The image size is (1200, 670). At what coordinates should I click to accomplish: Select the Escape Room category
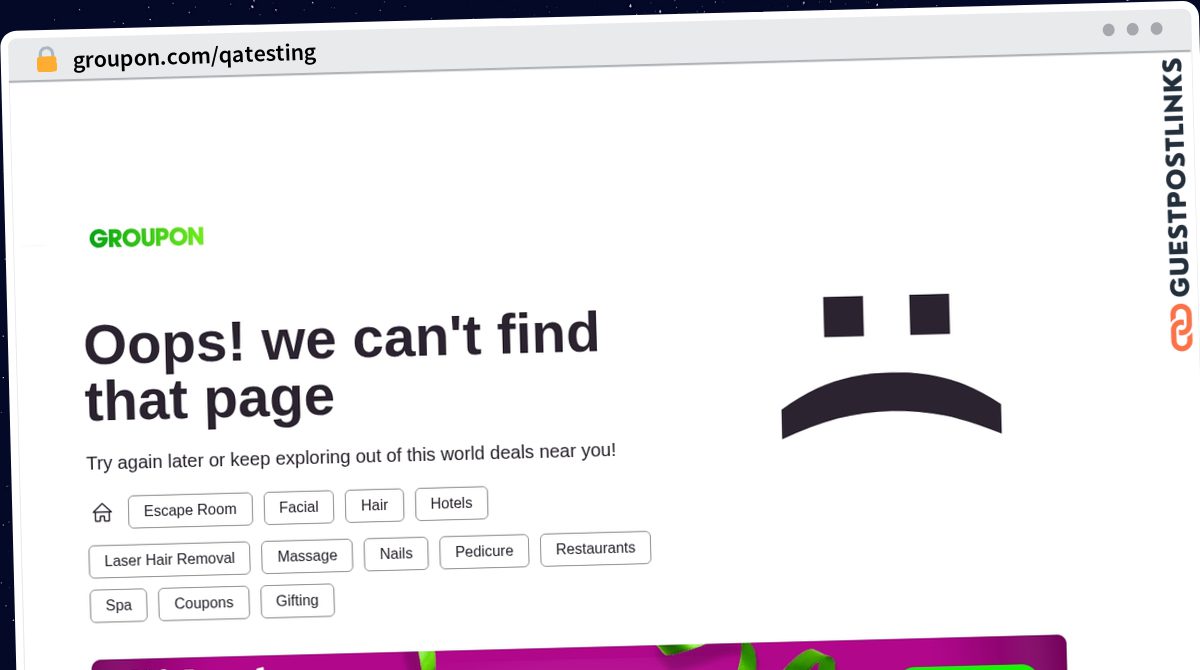click(x=190, y=510)
